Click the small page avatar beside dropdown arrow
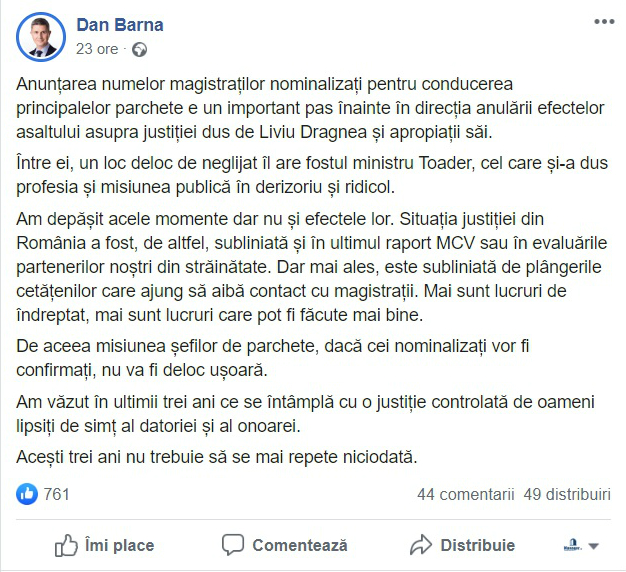The width and height of the screenshot is (626, 572). click(573, 545)
